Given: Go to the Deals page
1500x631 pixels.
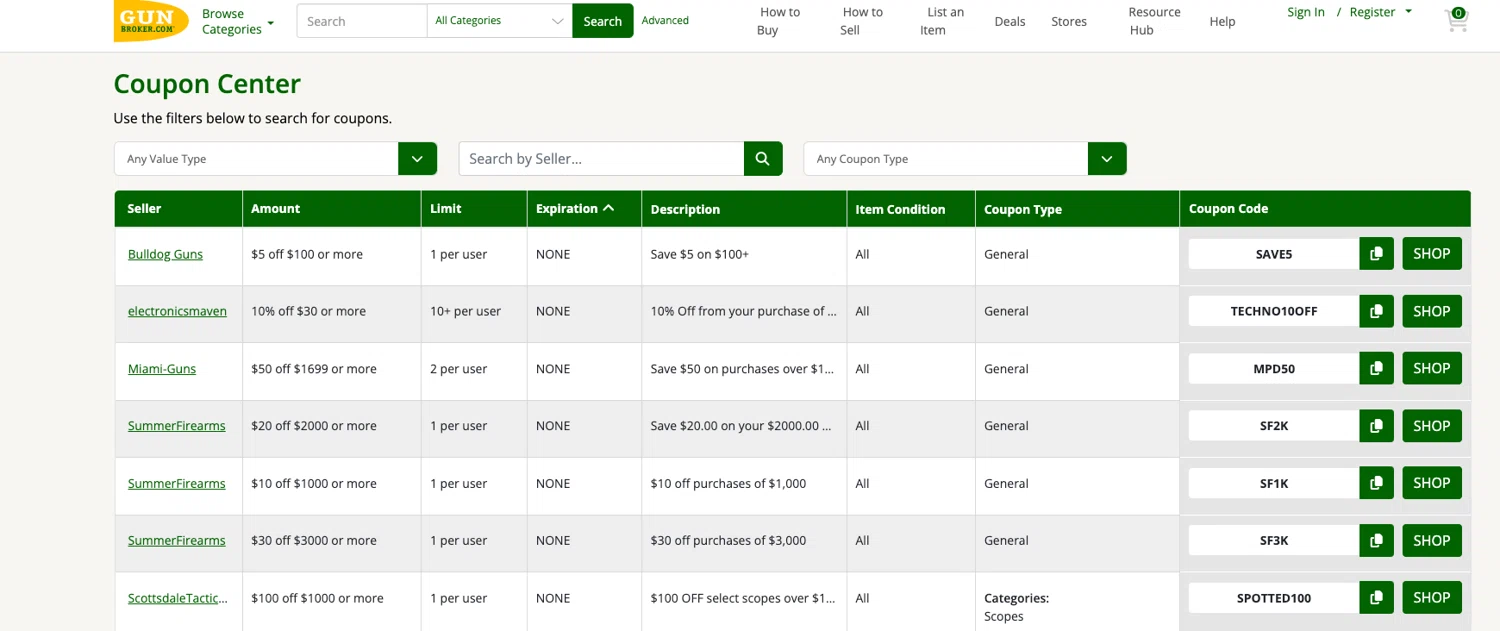Looking at the screenshot, I should pos(1010,21).
